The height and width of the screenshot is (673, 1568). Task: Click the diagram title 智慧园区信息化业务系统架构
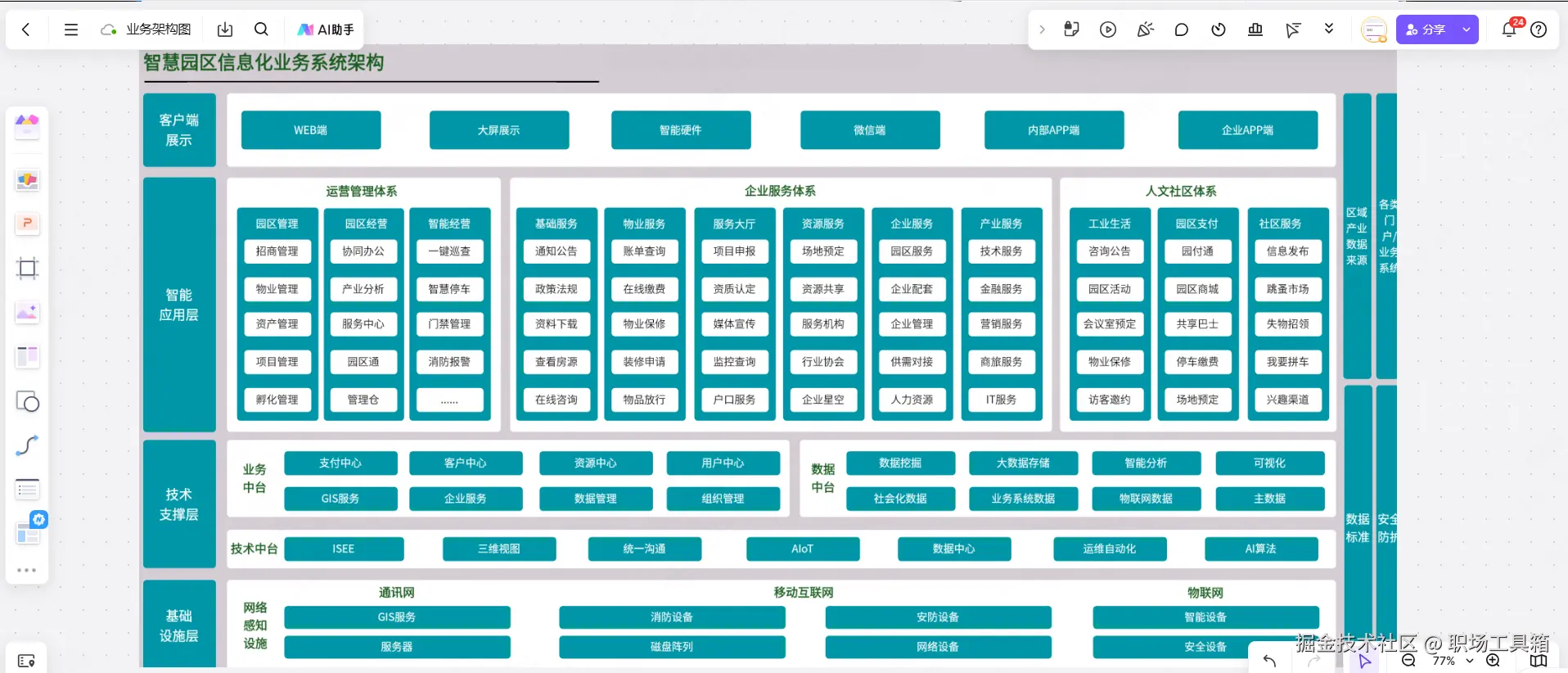tap(264, 62)
